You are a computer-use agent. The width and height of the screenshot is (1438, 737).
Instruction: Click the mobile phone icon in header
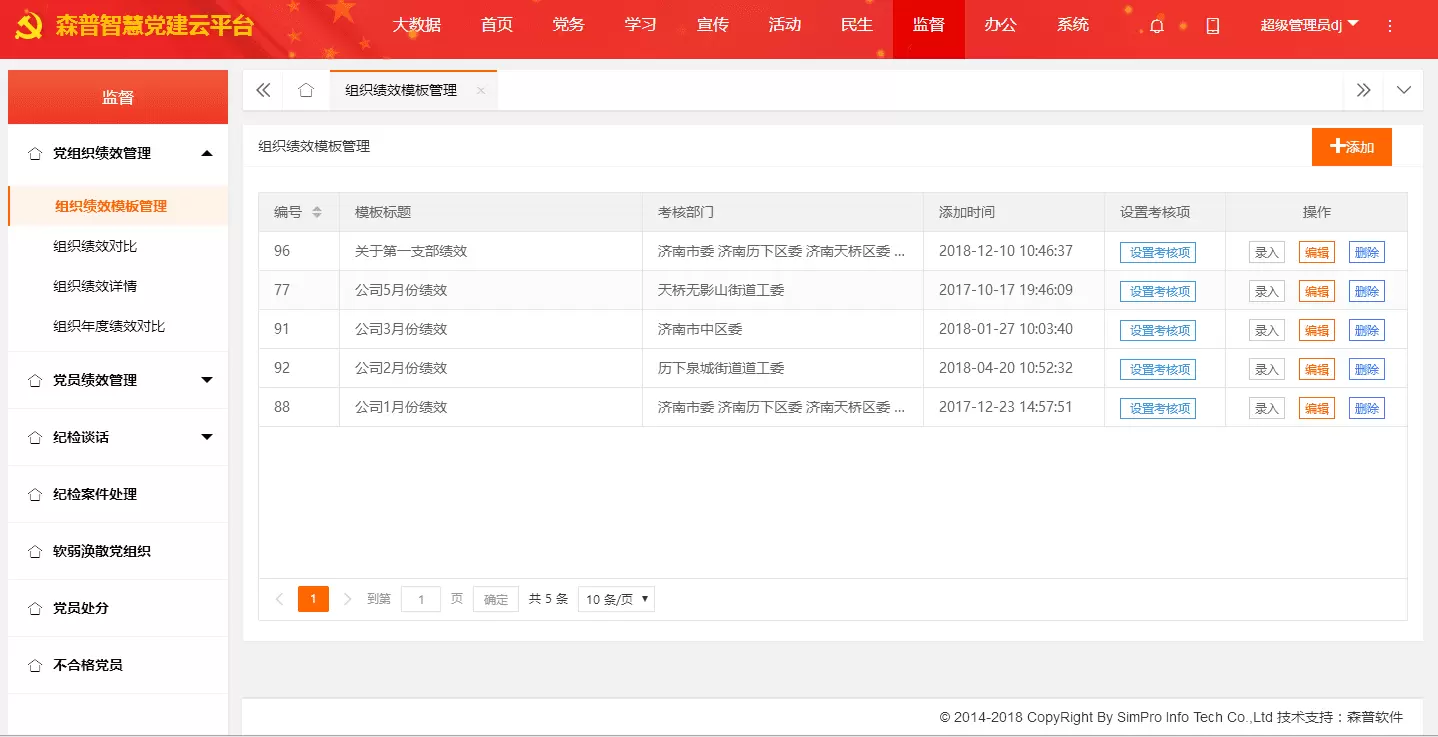point(1213,26)
